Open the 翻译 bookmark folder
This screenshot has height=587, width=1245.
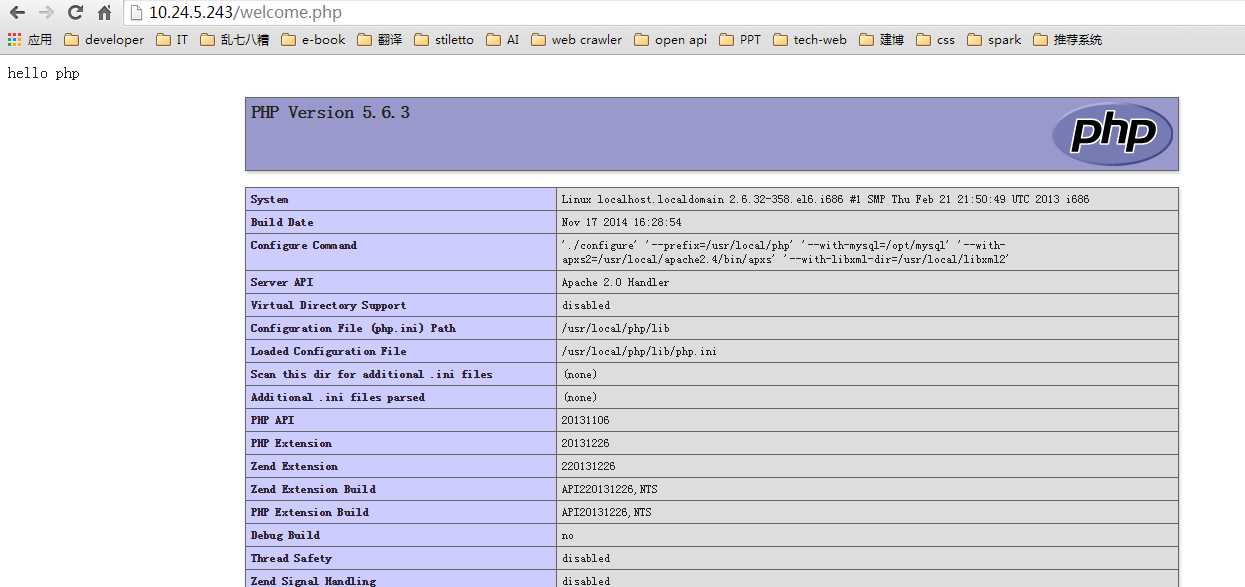[x=380, y=40]
